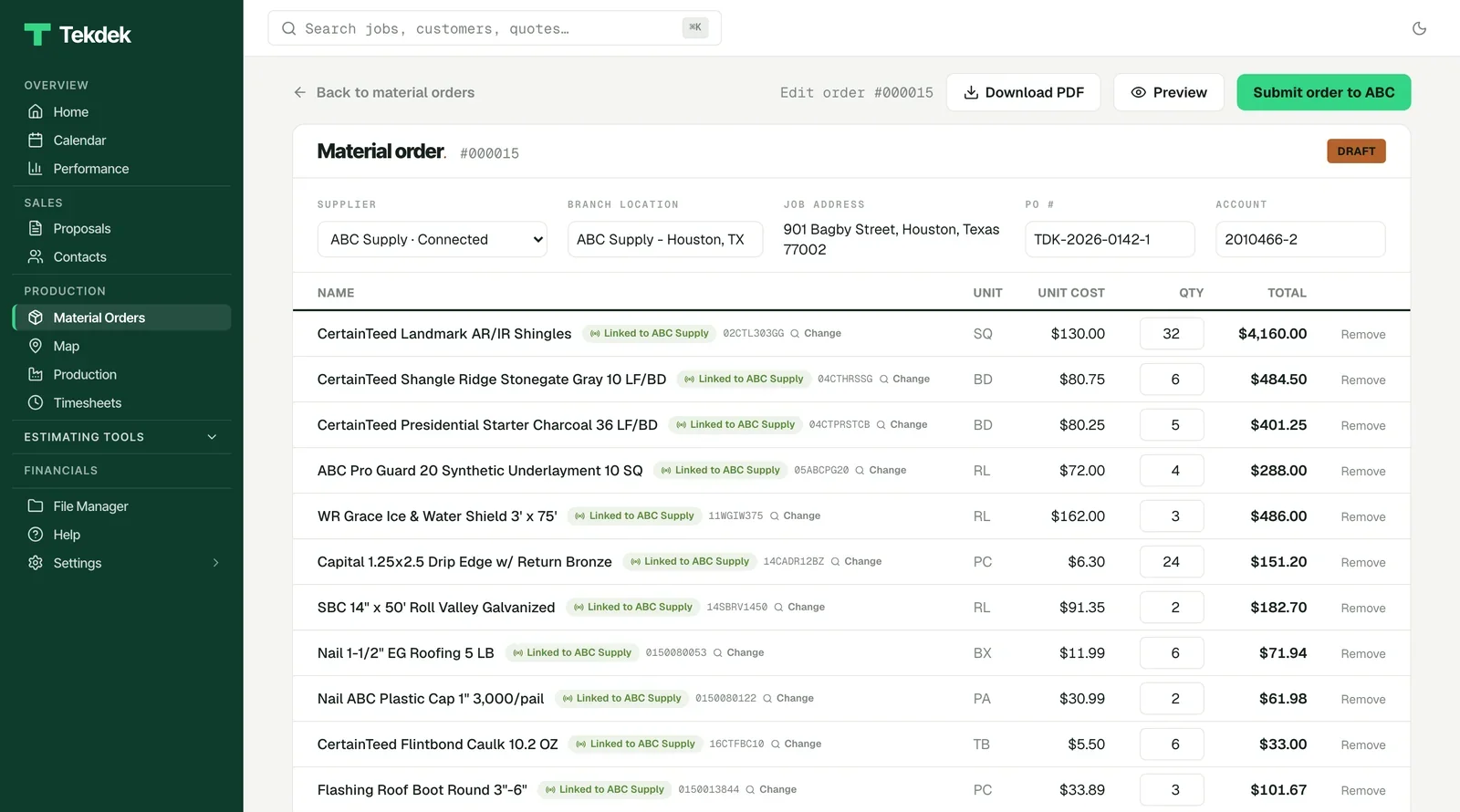
Task: Click search icon beside Flintbond Caulk Change
Action: point(776,744)
